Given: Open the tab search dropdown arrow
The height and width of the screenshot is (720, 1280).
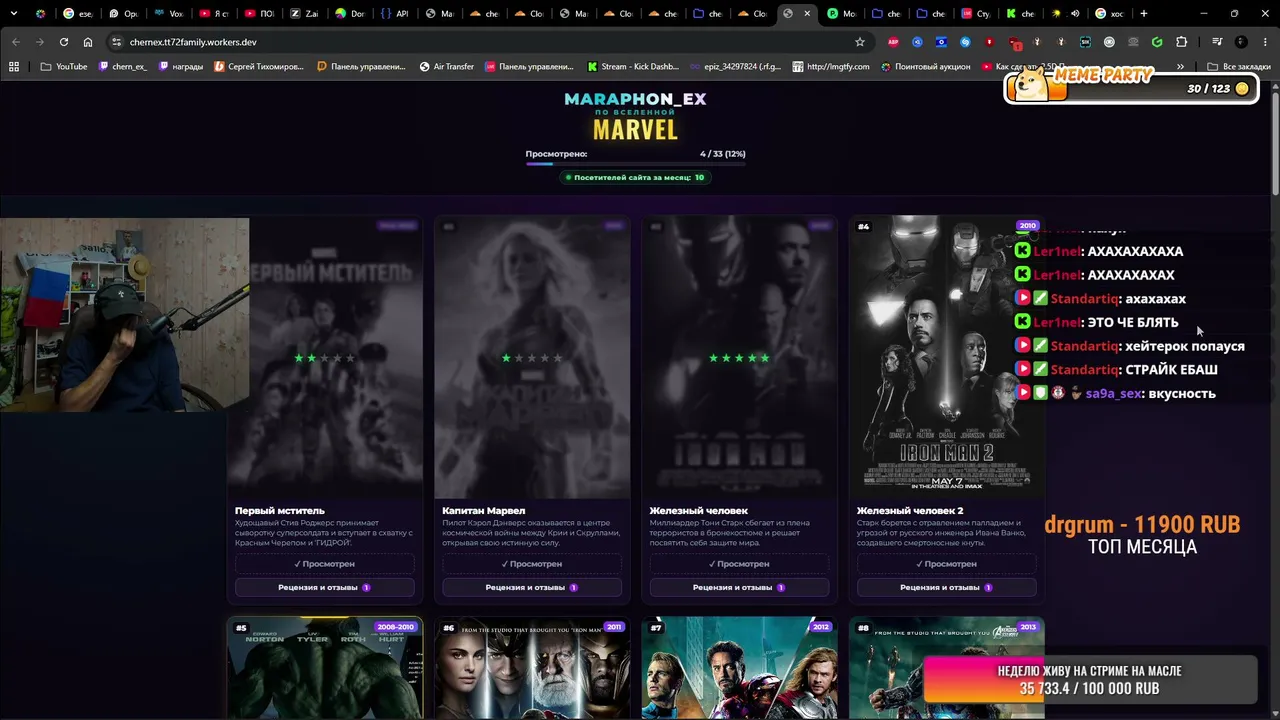Looking at the screenshot, I should [15, 14].
